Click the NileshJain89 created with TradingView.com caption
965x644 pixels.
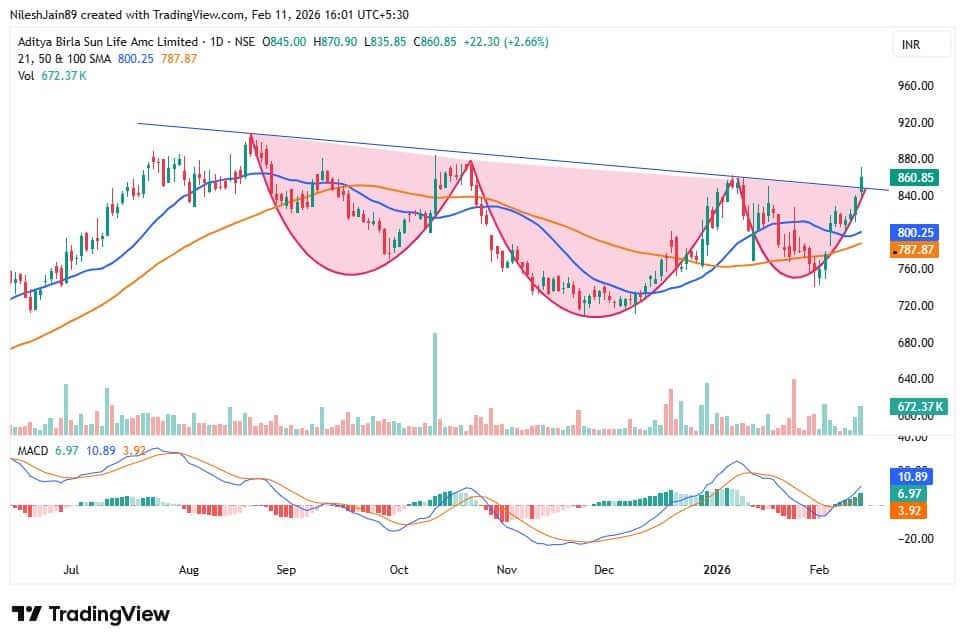(x=209, y=14)
